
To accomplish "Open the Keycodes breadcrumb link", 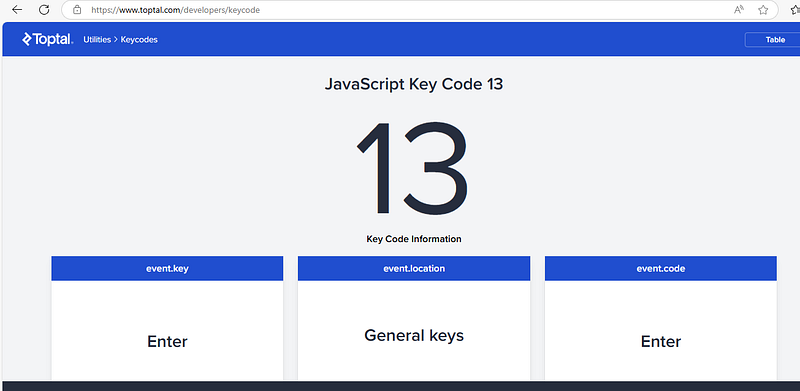I will point(139,39).
